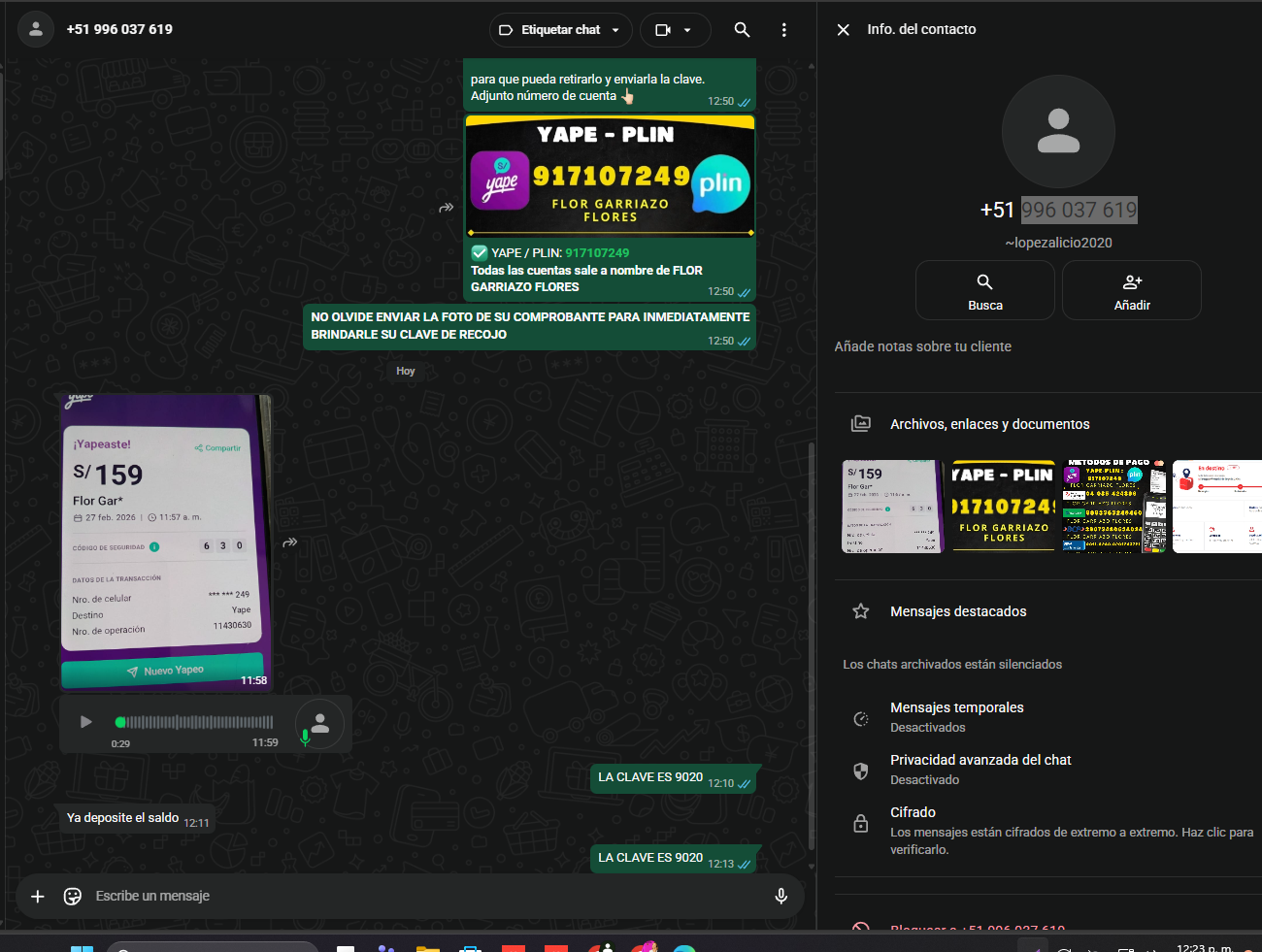Image resolution: width=1262 pixels, height=952 pixels.
Task: Open the emoji picker icon
Action: tap(73, 896)
